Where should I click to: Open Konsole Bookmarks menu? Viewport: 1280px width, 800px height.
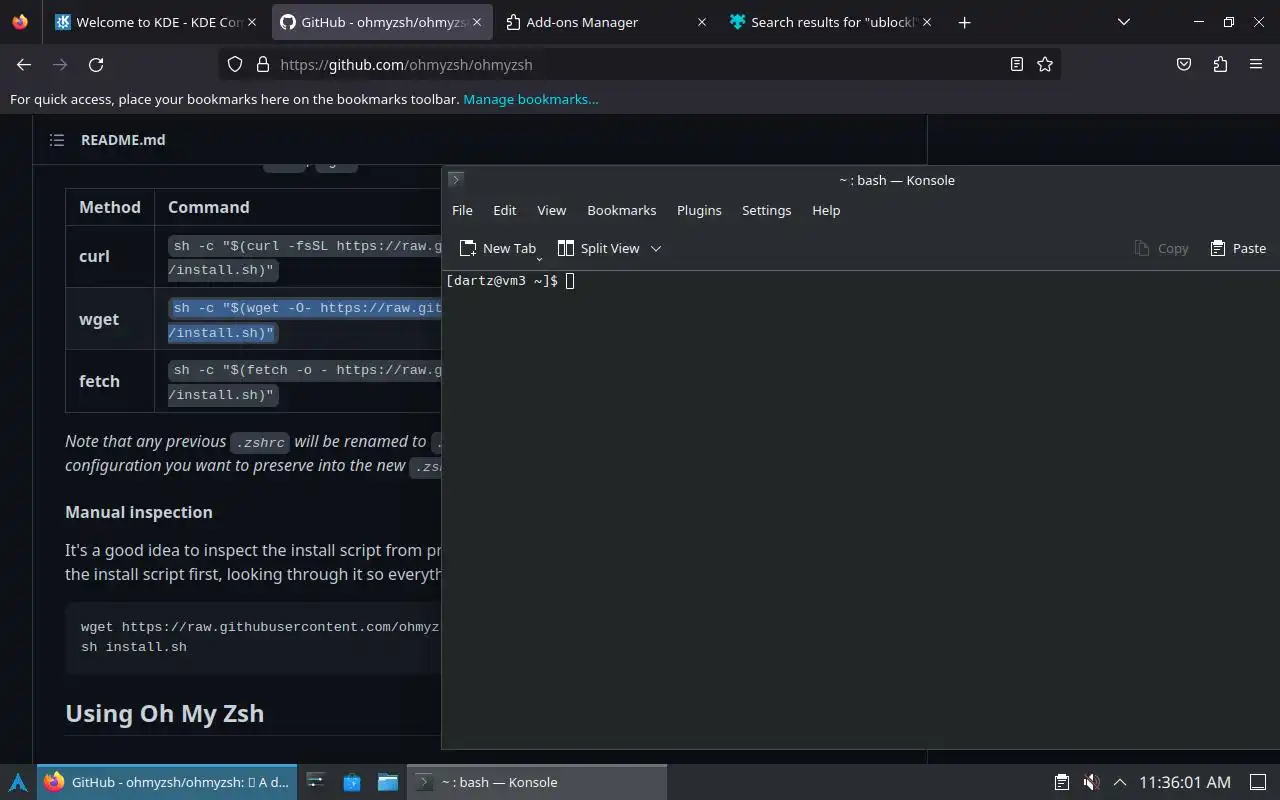[x=622, y=210]
